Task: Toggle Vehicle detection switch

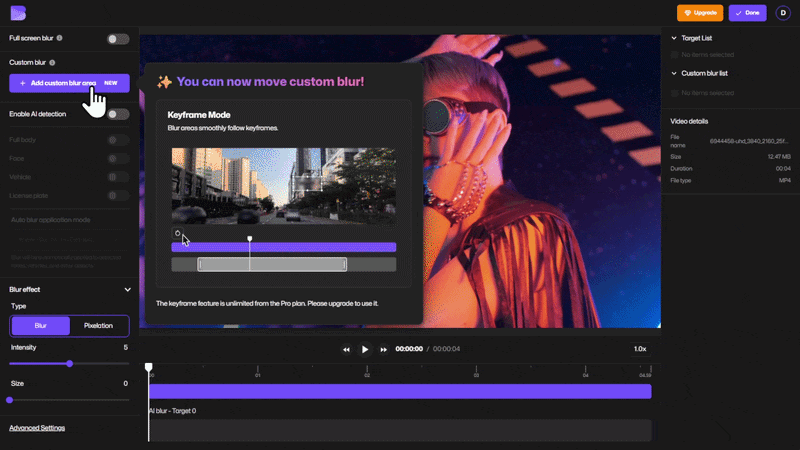Action: [118, 177]
